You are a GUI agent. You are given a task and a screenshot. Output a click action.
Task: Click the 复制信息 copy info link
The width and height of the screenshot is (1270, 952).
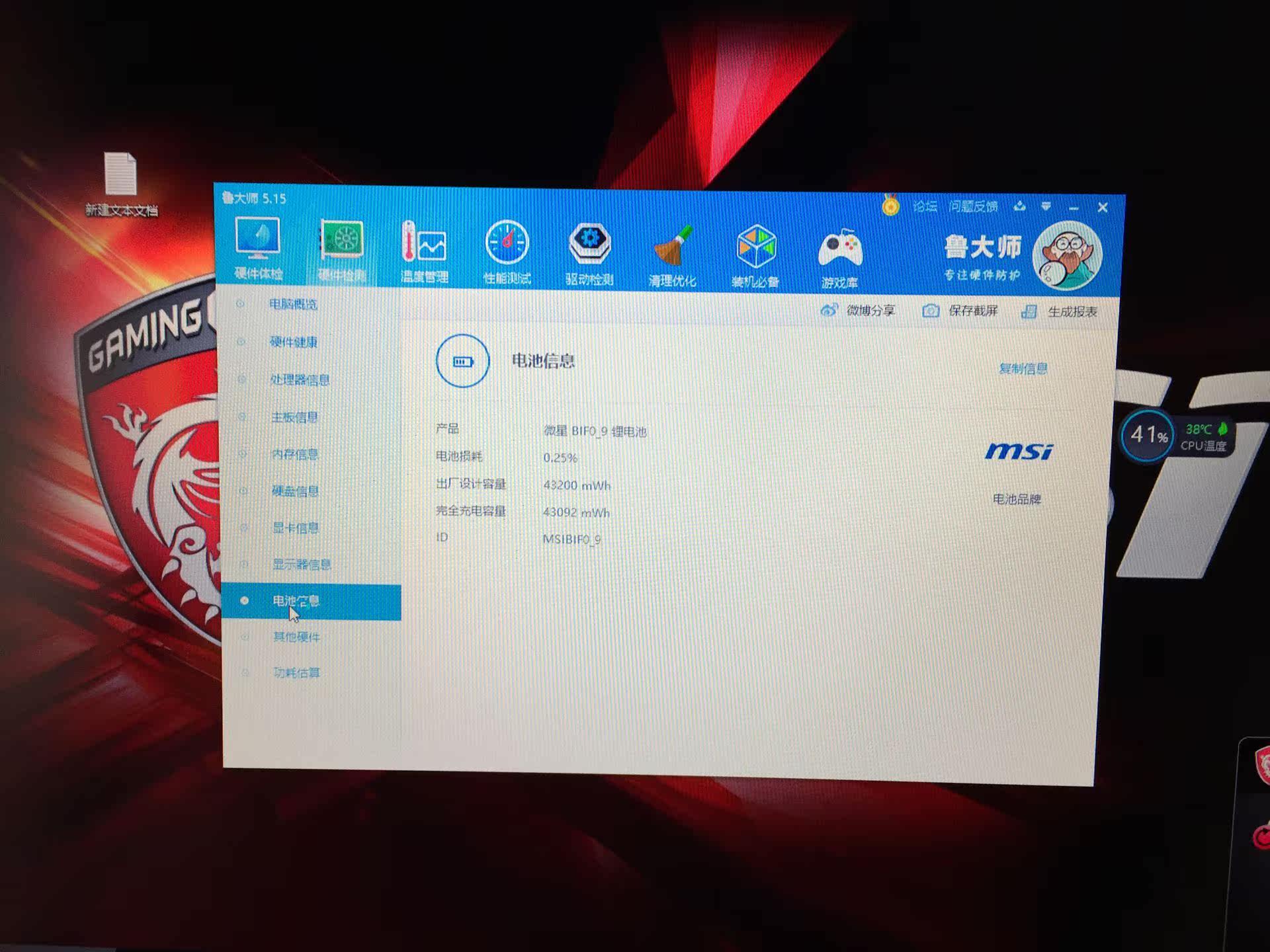tap(1023, 368)
